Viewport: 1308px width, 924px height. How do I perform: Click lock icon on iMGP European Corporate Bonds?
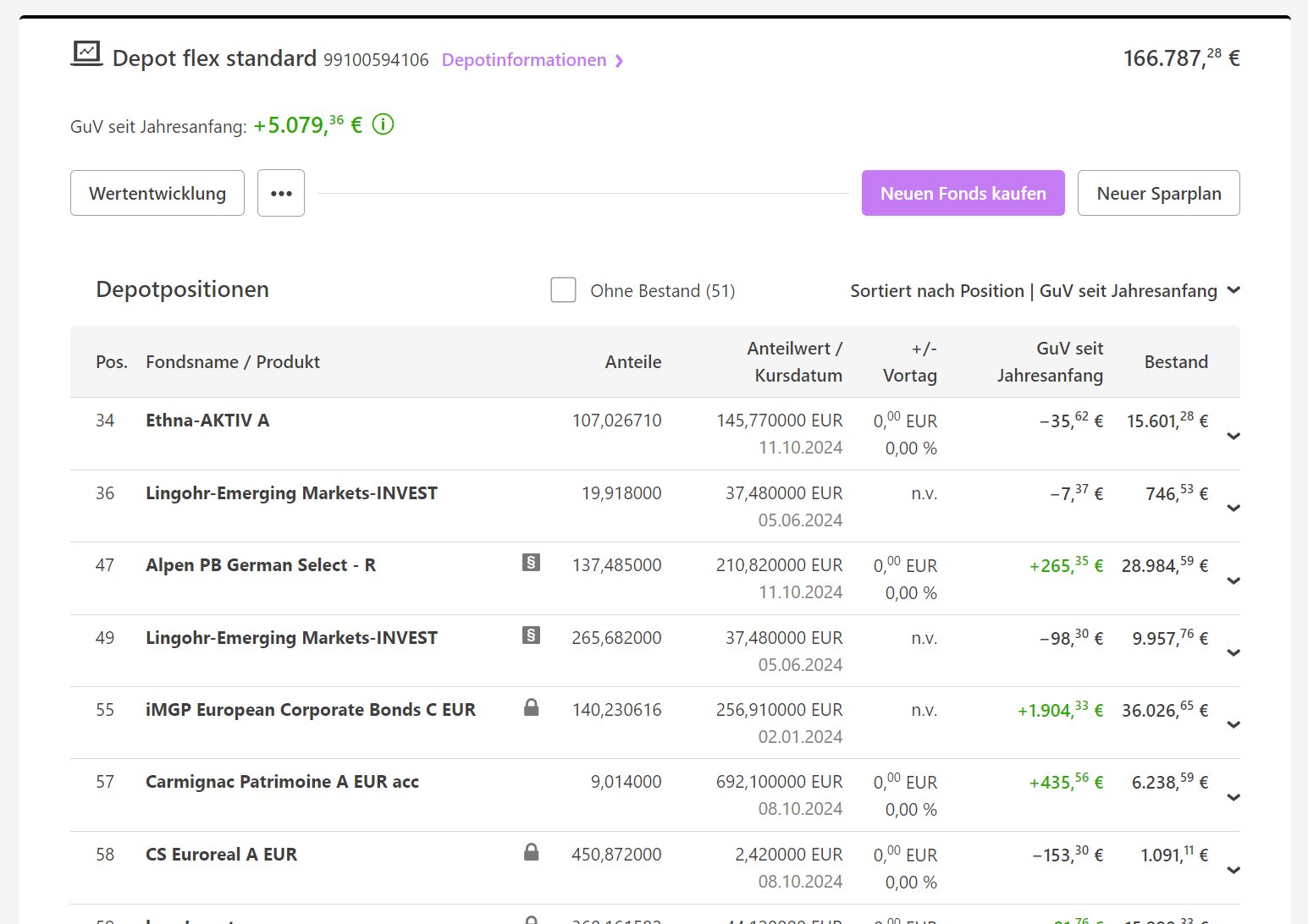tap(531, 708)
